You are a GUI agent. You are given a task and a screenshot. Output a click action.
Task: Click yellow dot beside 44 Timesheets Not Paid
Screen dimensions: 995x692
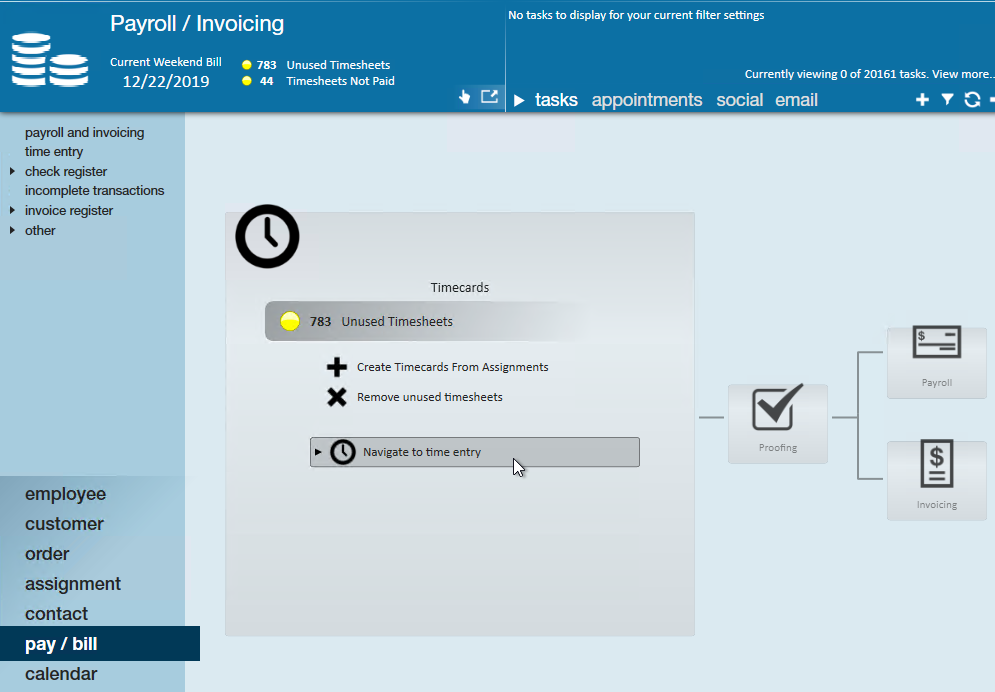(x=247, y=81)
